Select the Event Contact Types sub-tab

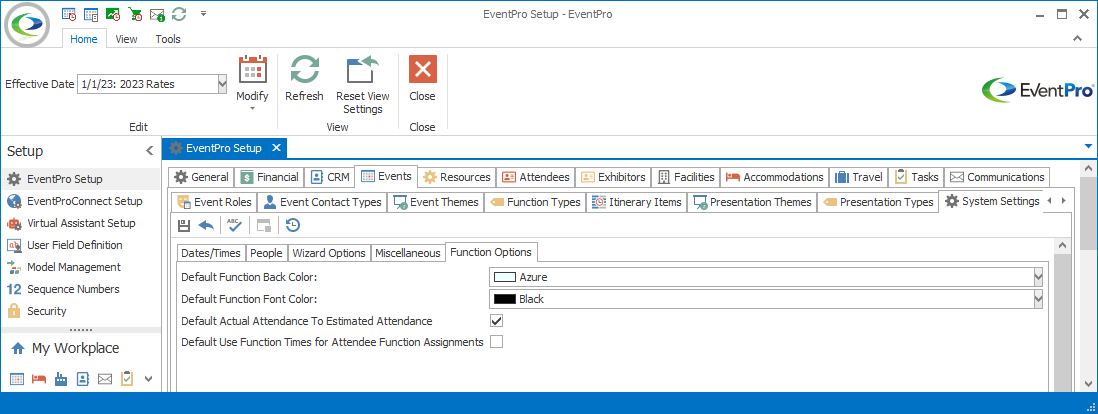point(323,202)
